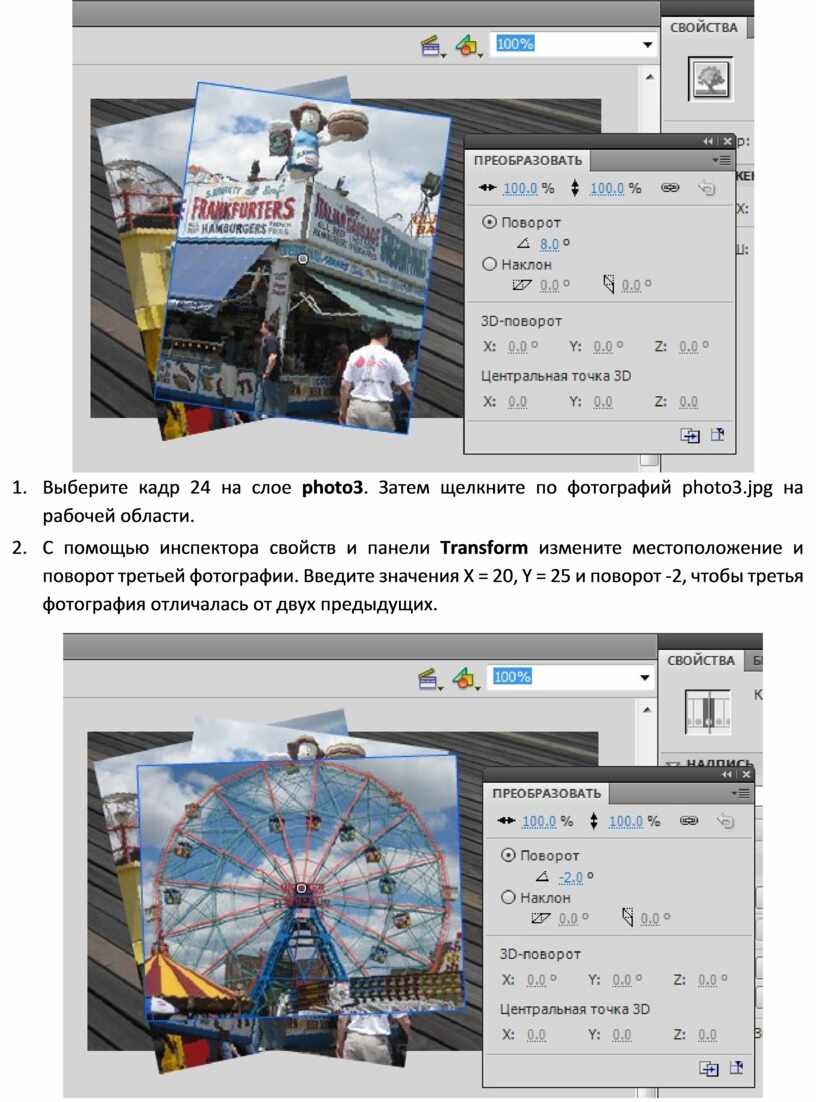Click scale height 100.0 in panel with -2.0° rotation
The height and width of the screenshot is (1102, 816).
click(626, 821)
